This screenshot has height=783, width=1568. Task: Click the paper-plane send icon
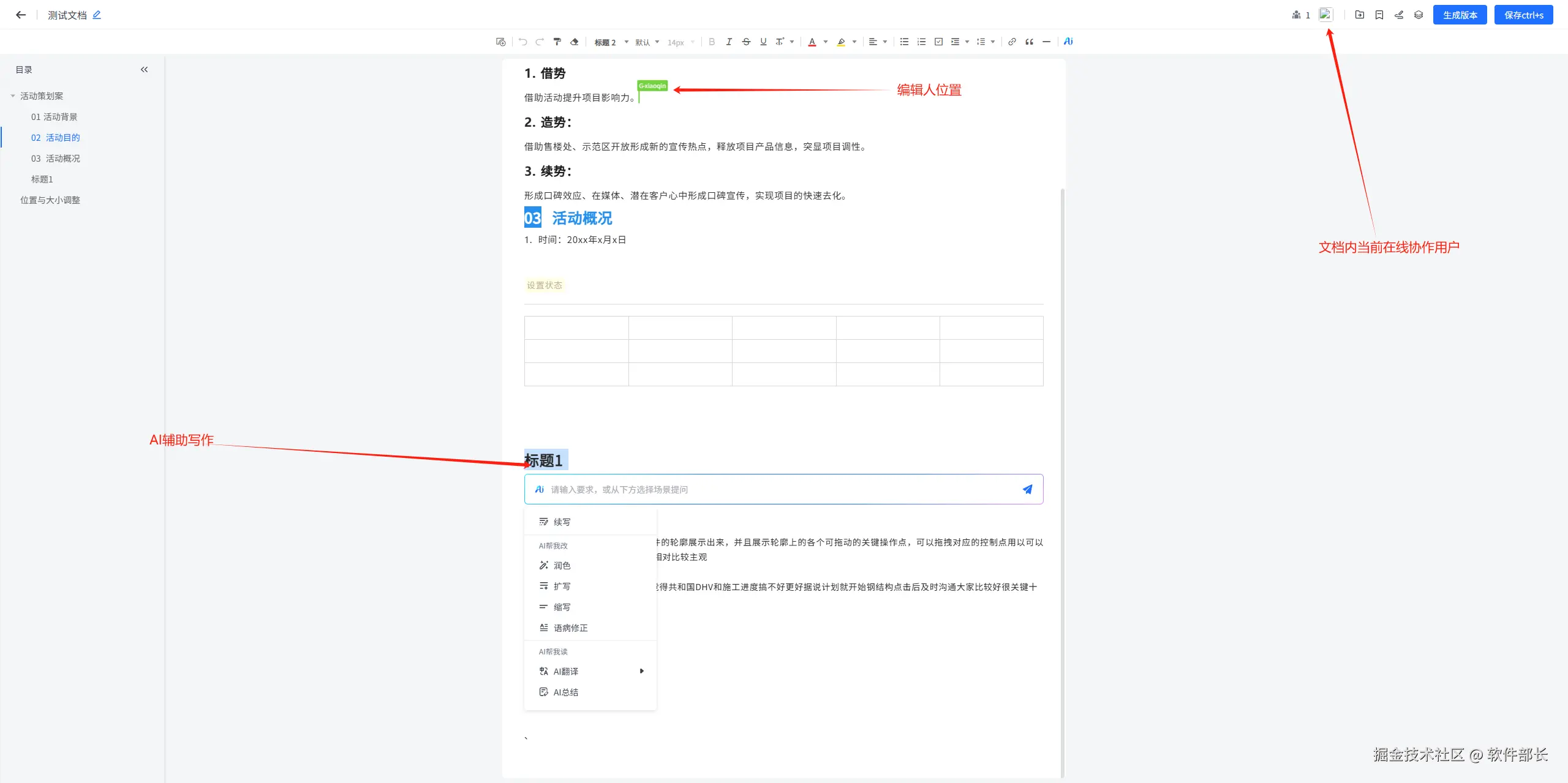tap(1027, 489)
